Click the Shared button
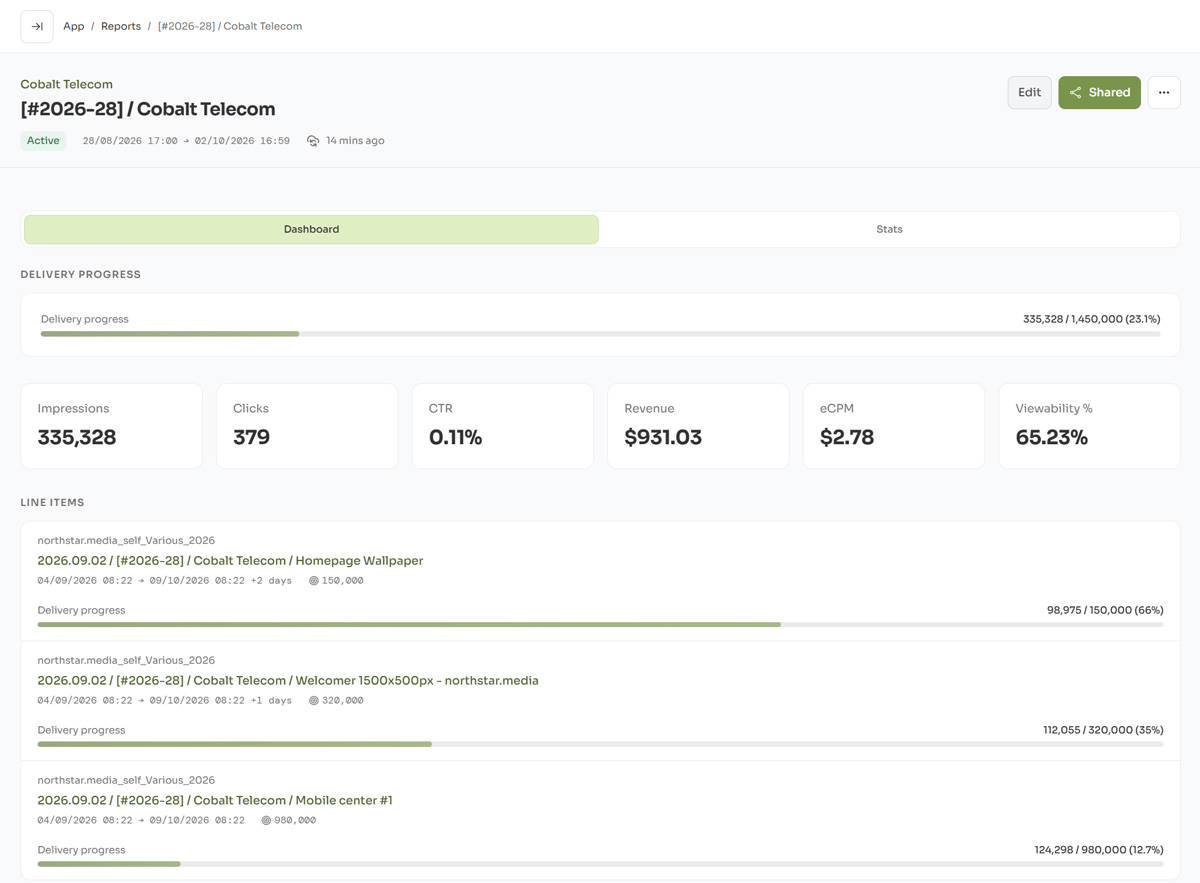Image resolution: width=1200 pixels, height=883 pixels. (1099, 92)
